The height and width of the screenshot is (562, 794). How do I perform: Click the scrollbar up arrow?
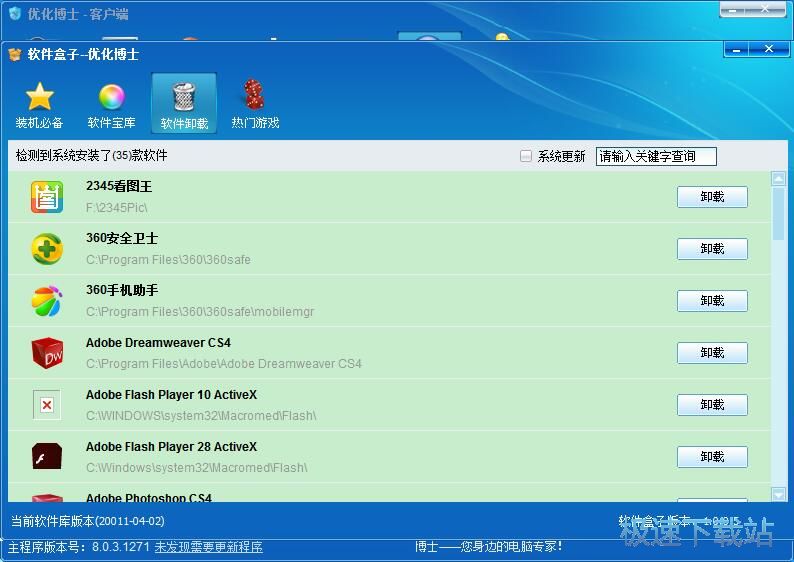778,179
